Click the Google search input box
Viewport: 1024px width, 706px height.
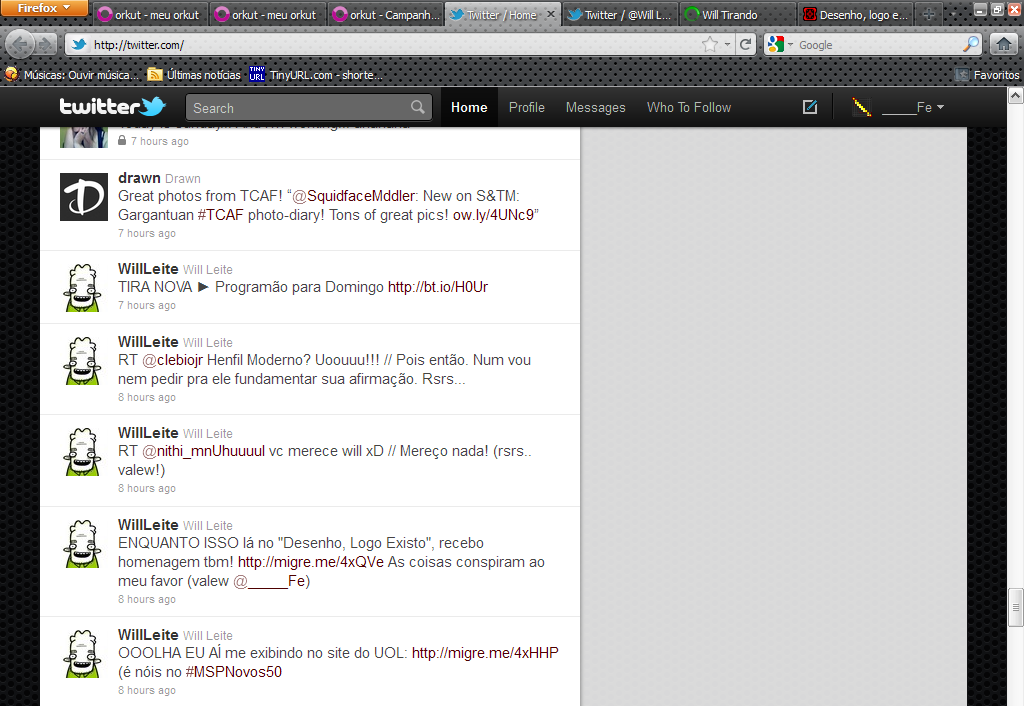[878, 44]
